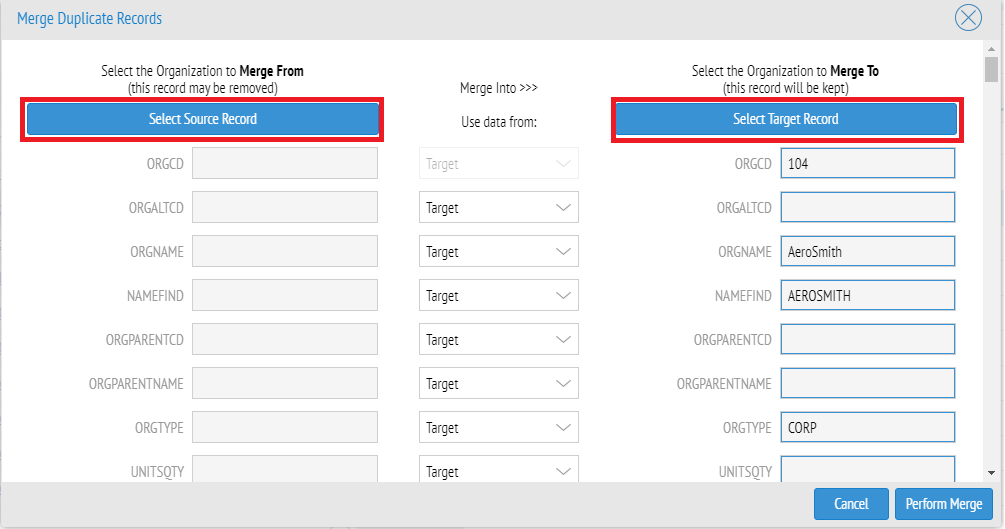This screenshot has width=1005, height=529.
Task: Click the target ORGPARENTCD input field
Action: 868,340
